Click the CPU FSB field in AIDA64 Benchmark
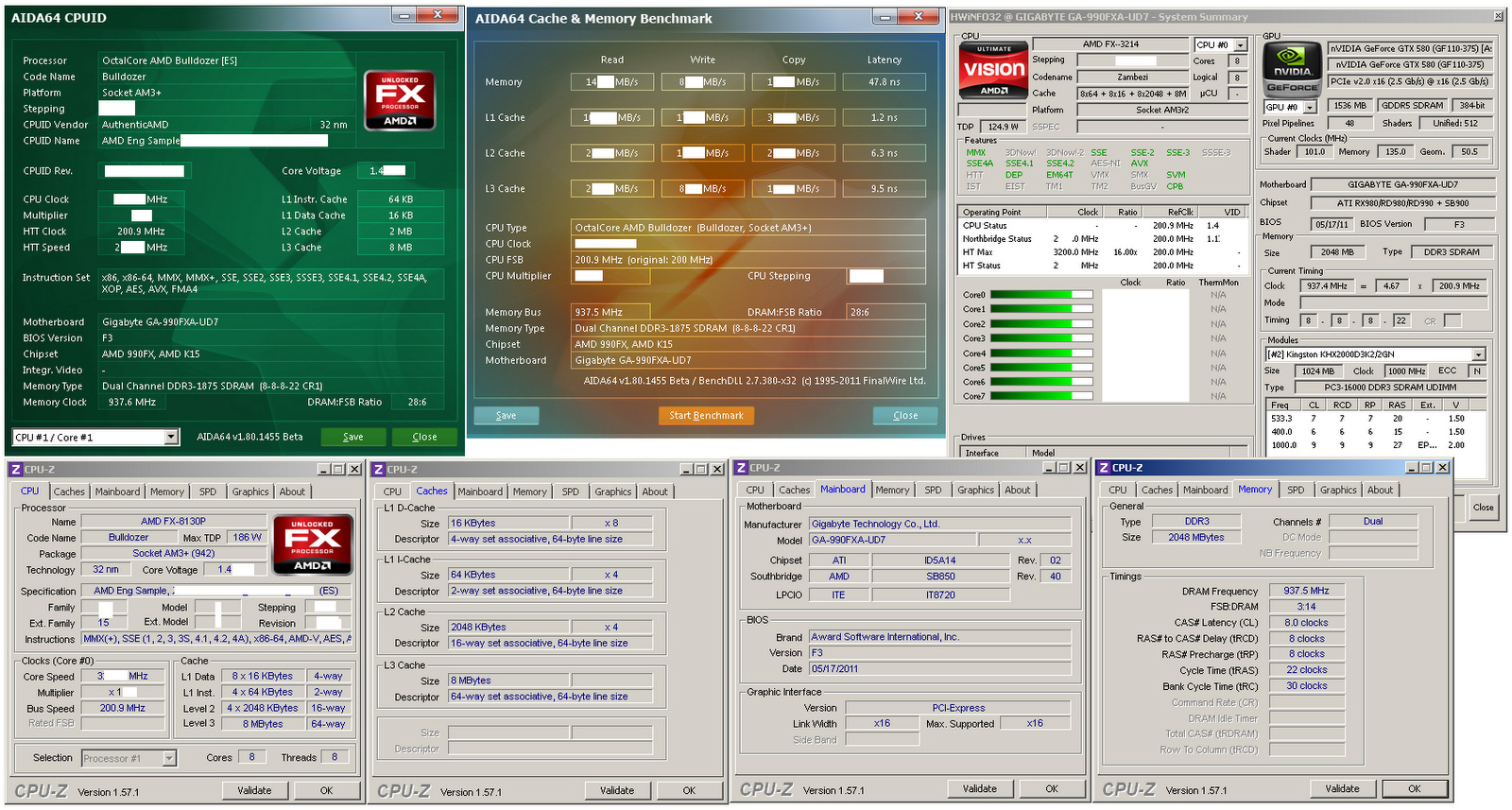1512x810 pixels. pyautogui.click(x=748, y=260)
